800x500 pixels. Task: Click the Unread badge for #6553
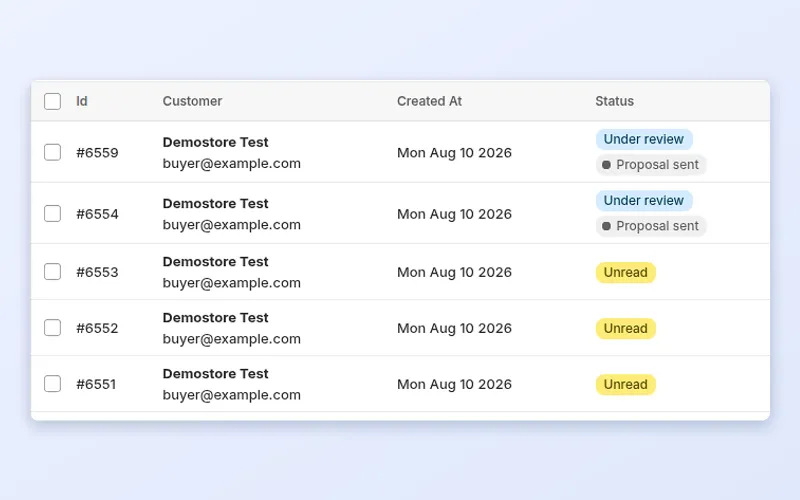626,272
